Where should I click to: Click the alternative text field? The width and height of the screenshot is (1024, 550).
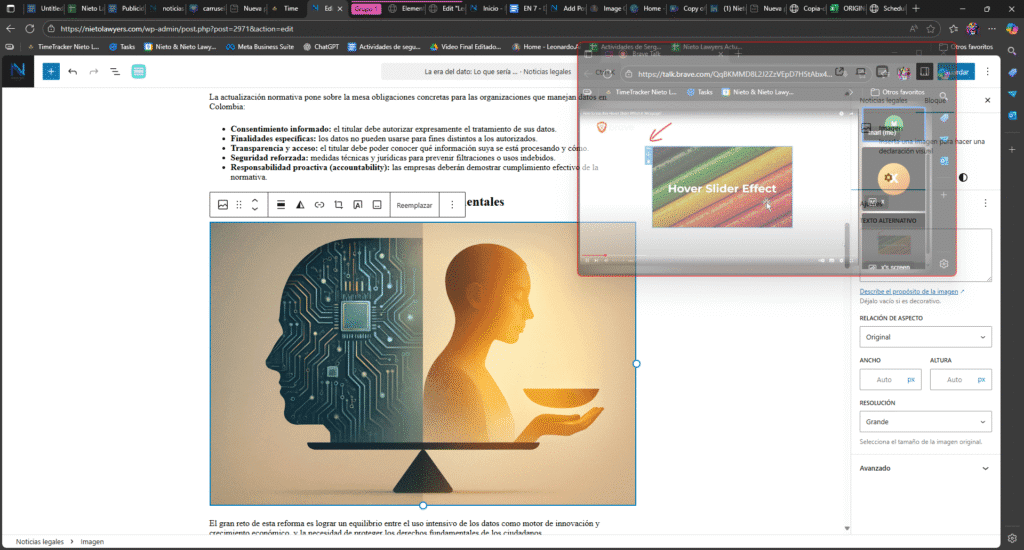coord(925,255)
